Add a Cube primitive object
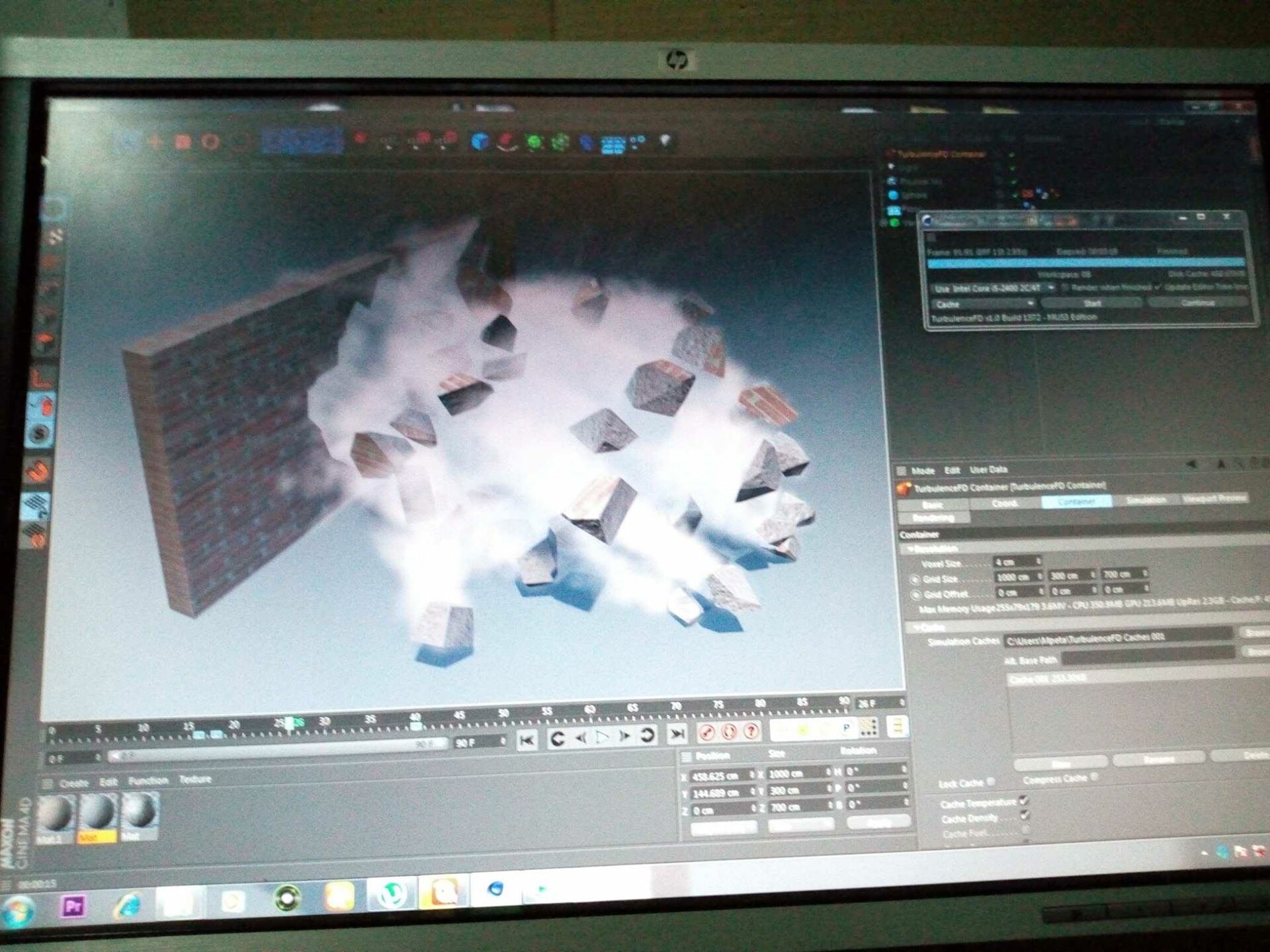This screenshot has height=952, width=1270. pos(480,141)
